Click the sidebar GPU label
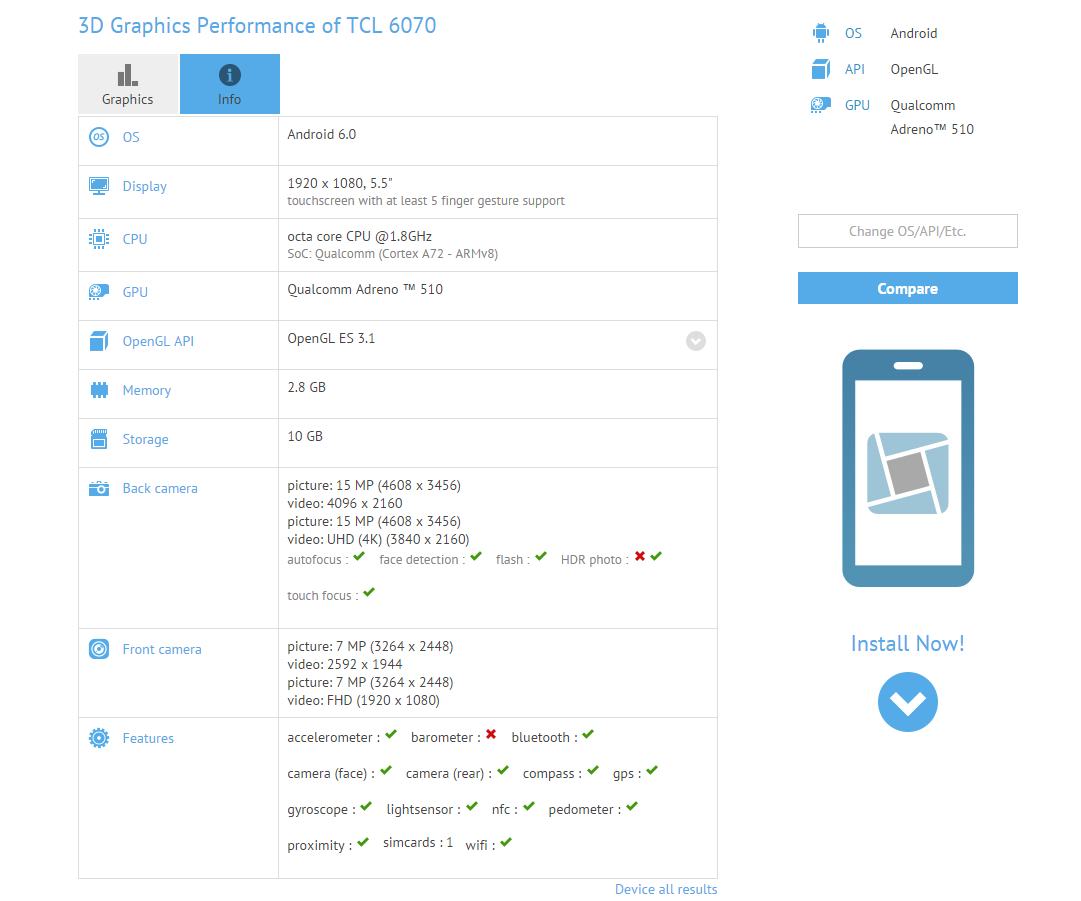Viewport: 1081px width, 901px height. pos(857,105)
